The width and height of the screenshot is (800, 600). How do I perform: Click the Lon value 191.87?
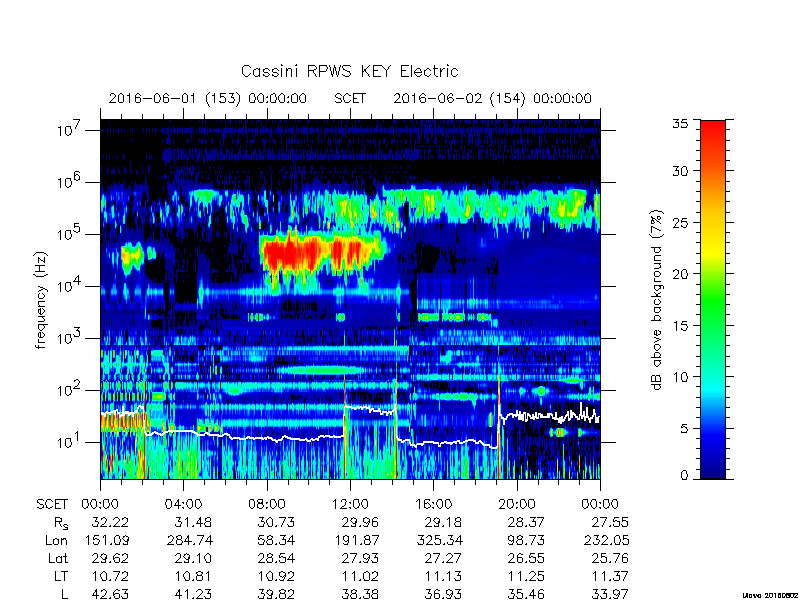[356, 541]
